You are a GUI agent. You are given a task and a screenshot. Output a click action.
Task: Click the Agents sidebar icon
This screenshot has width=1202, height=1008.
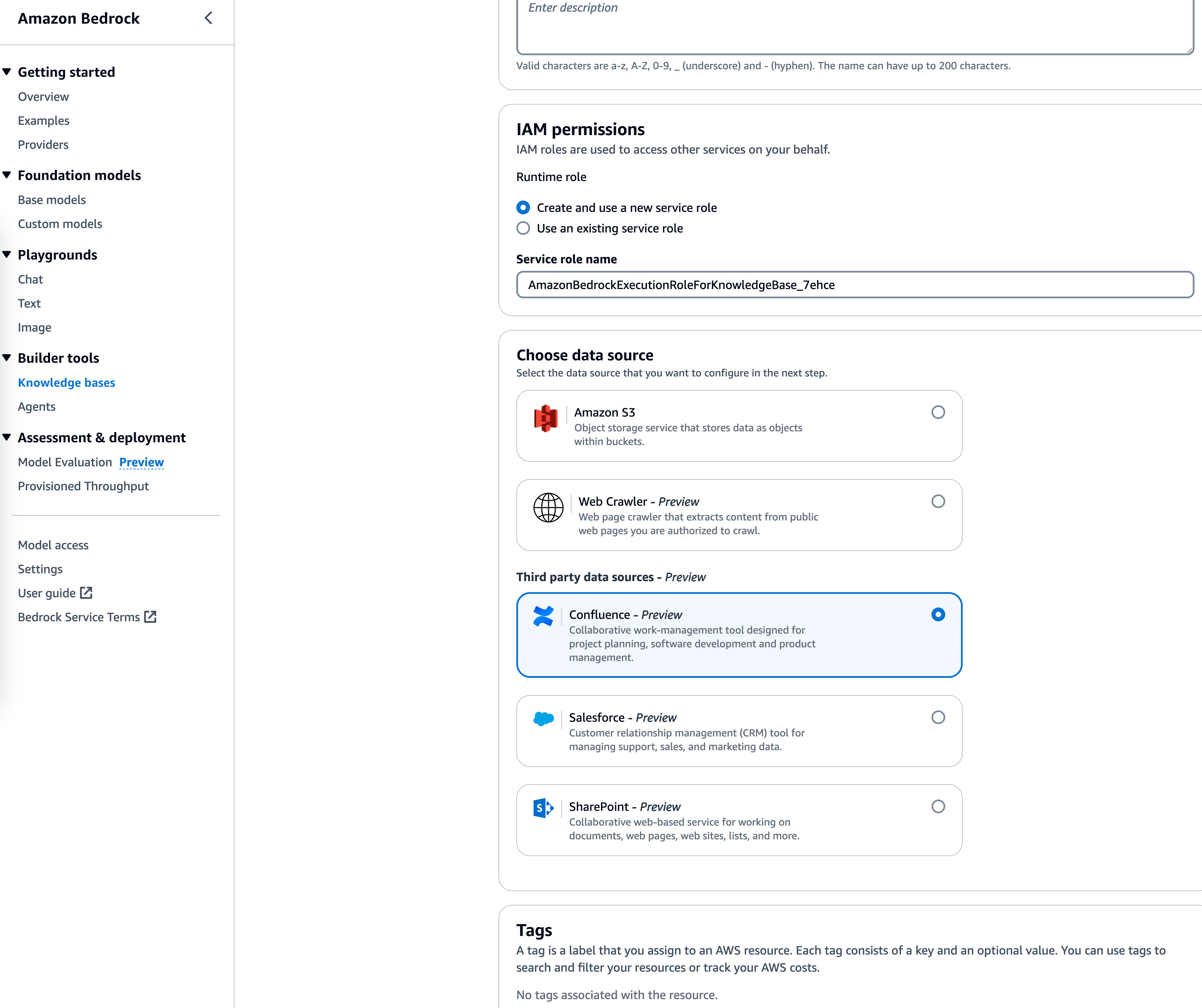[36, 406]
